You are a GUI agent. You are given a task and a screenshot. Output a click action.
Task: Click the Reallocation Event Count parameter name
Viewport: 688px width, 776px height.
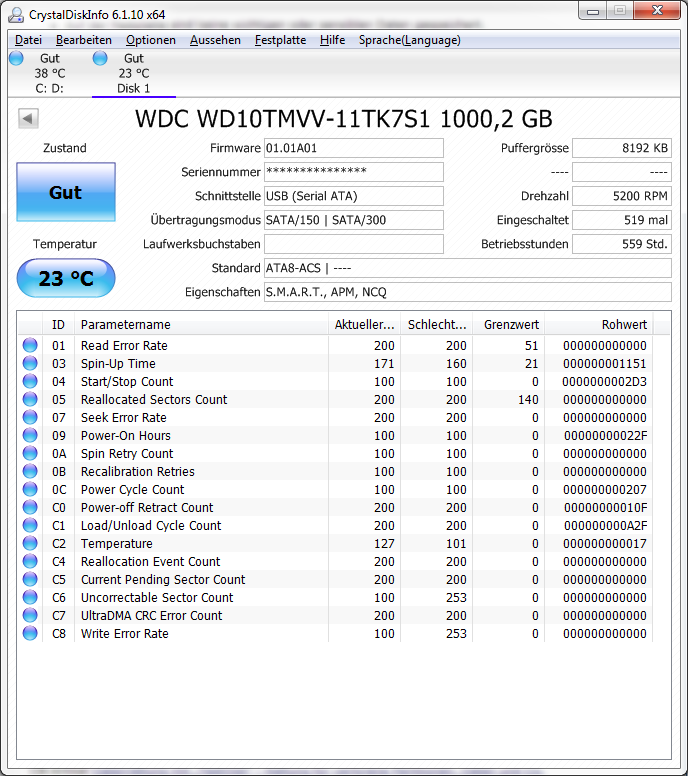[150, 561]
